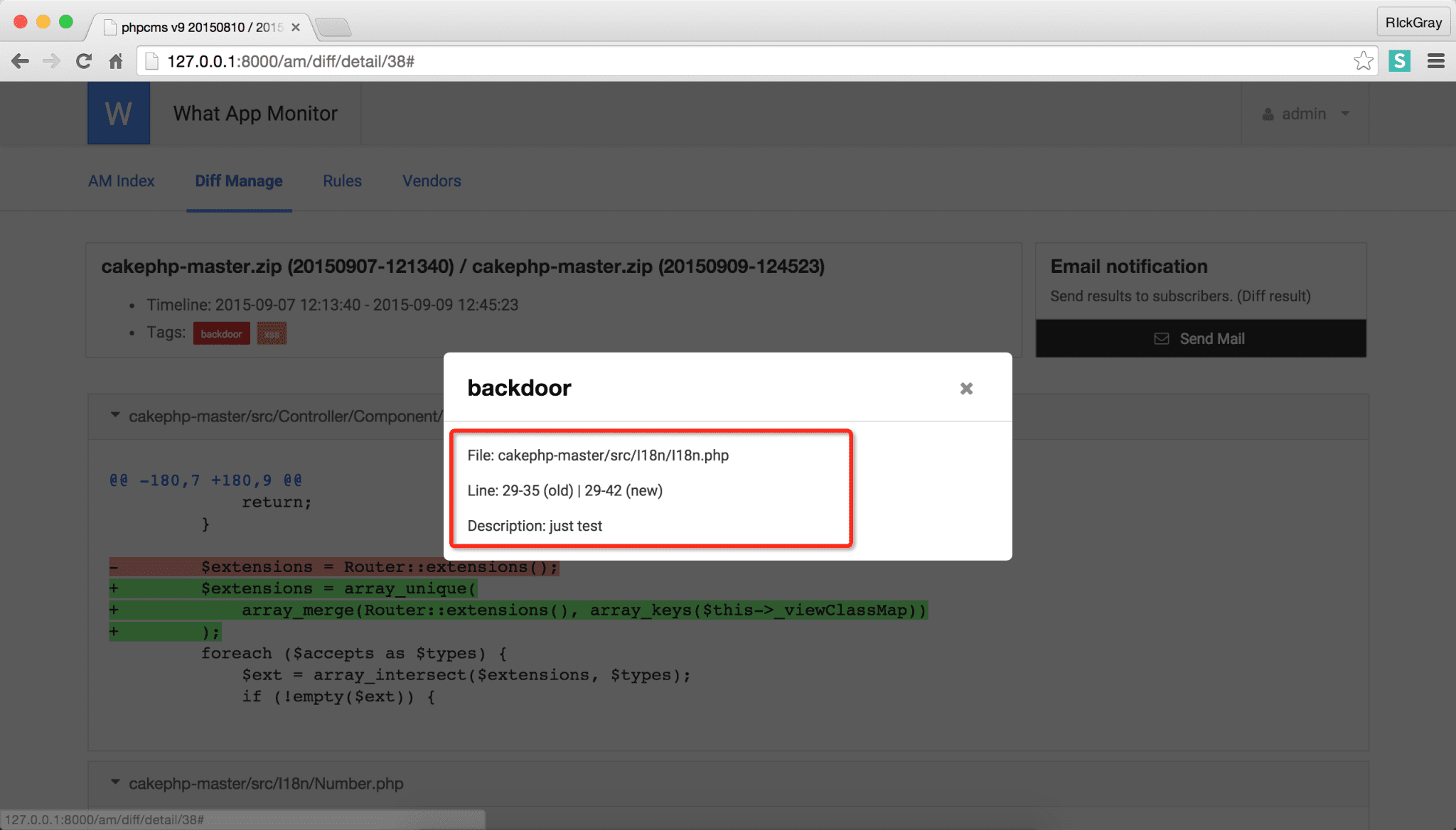Screen dimensions: 1456x830
Task: Click the removed Router::extensions() line
Action: tap(334, 567)
